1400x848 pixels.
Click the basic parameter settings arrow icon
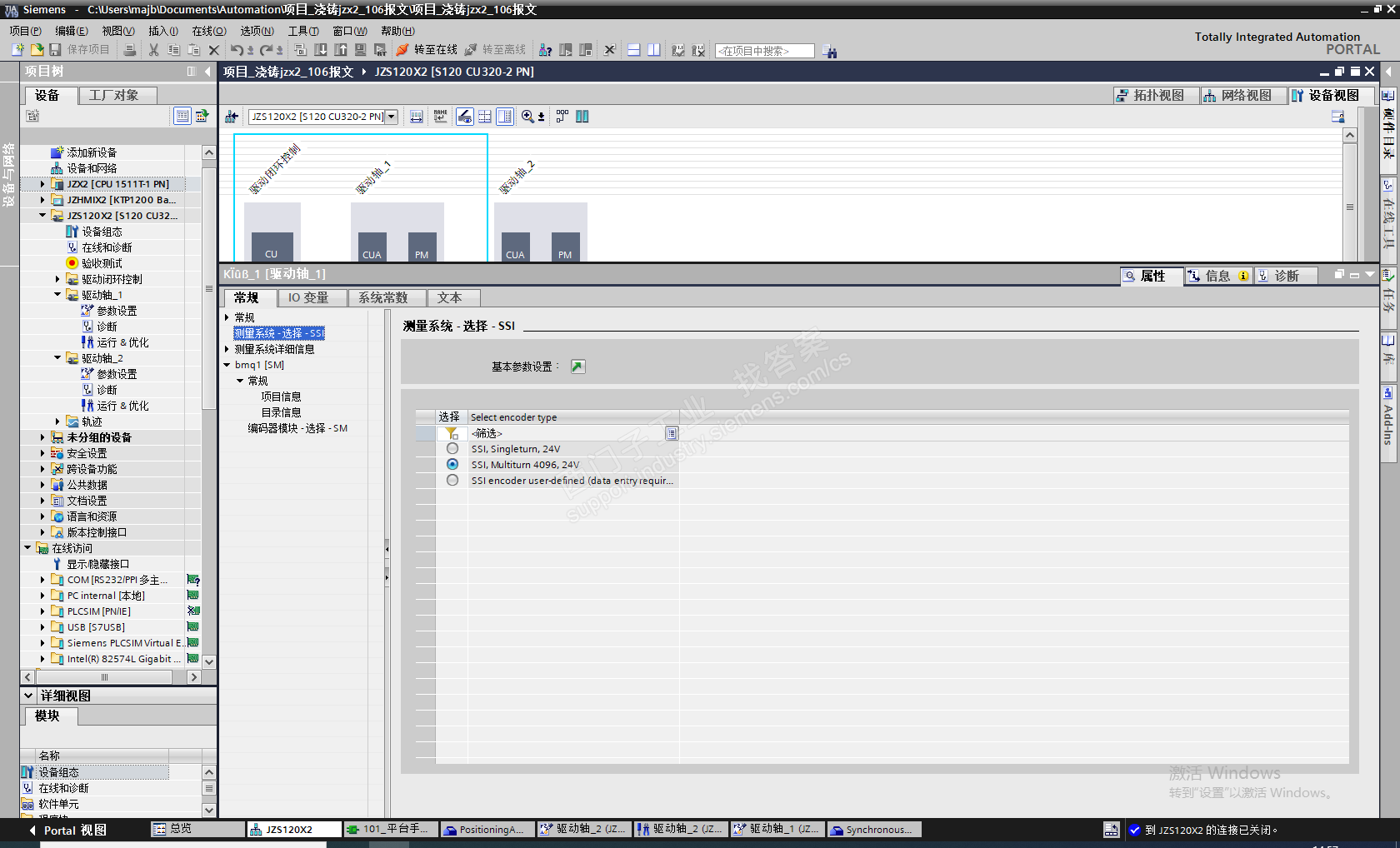(578, 367)
